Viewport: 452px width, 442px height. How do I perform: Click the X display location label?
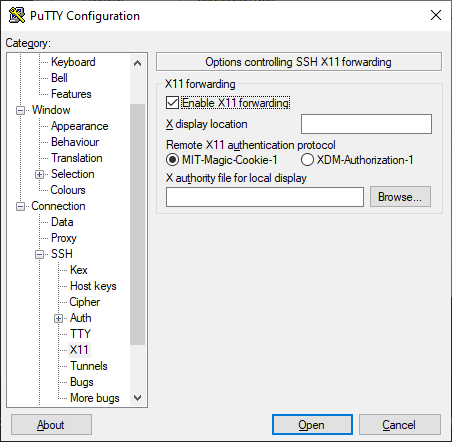pos(207,124)
